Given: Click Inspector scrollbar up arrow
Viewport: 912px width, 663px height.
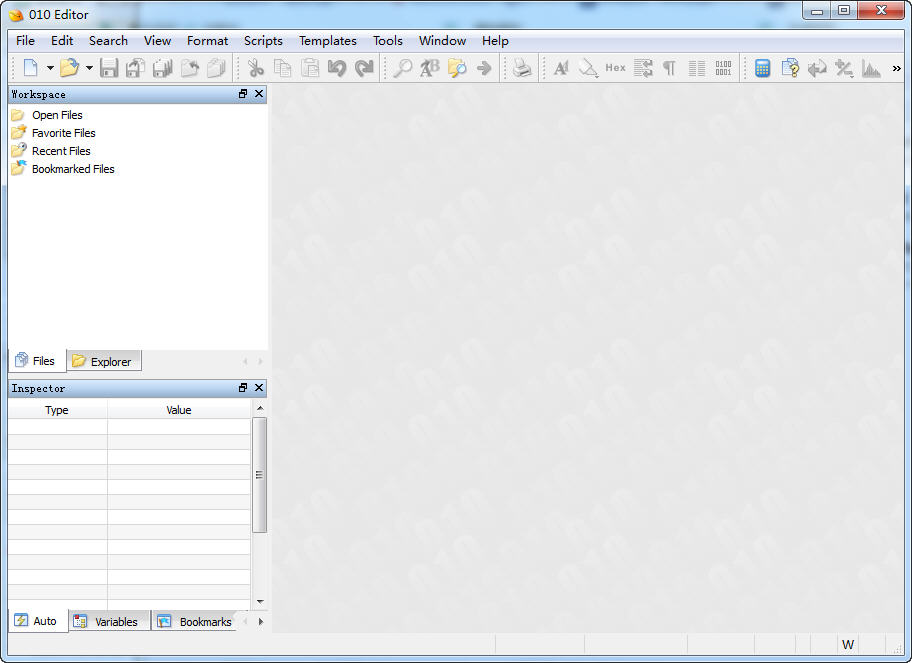Looking at the screenshot, I should pyautogui.click(x=260, y=408).
